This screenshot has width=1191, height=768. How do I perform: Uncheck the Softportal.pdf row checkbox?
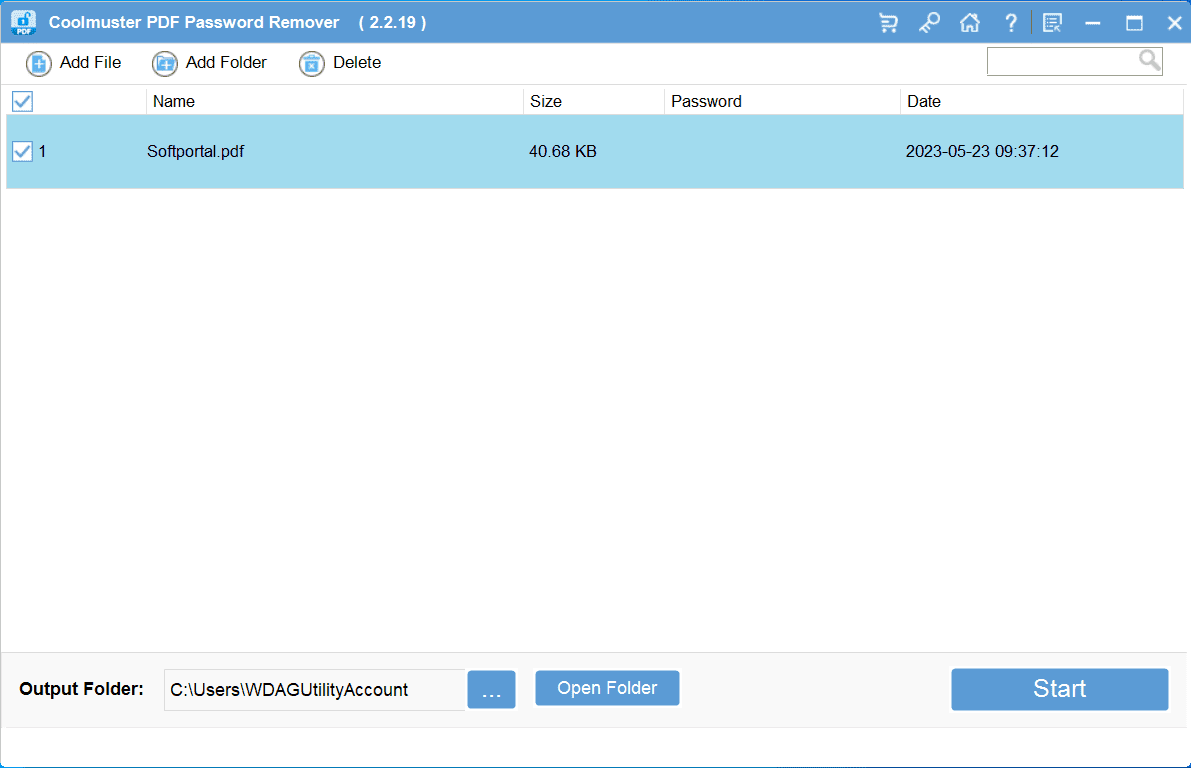tap(23, 151)
